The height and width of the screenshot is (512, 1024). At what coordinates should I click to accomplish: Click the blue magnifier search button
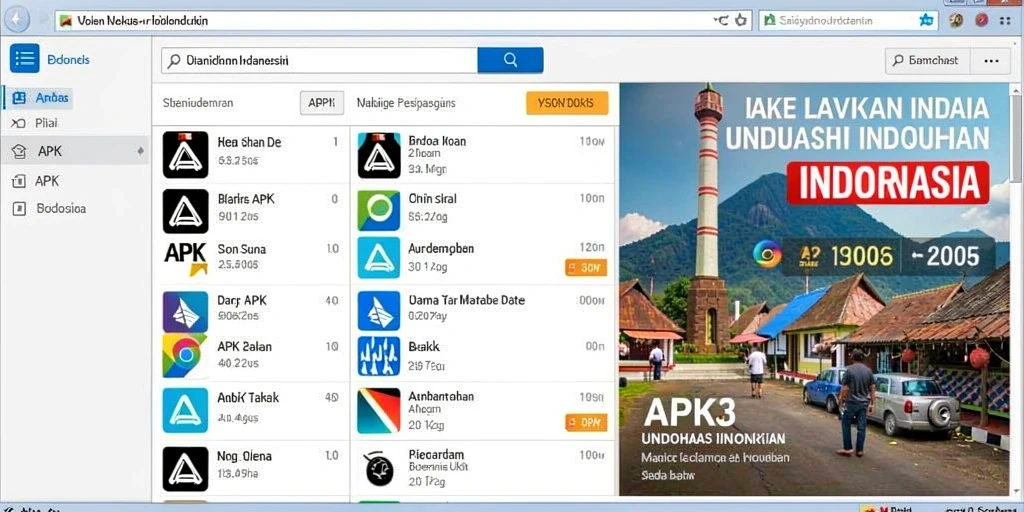click(x=510, y=60)
